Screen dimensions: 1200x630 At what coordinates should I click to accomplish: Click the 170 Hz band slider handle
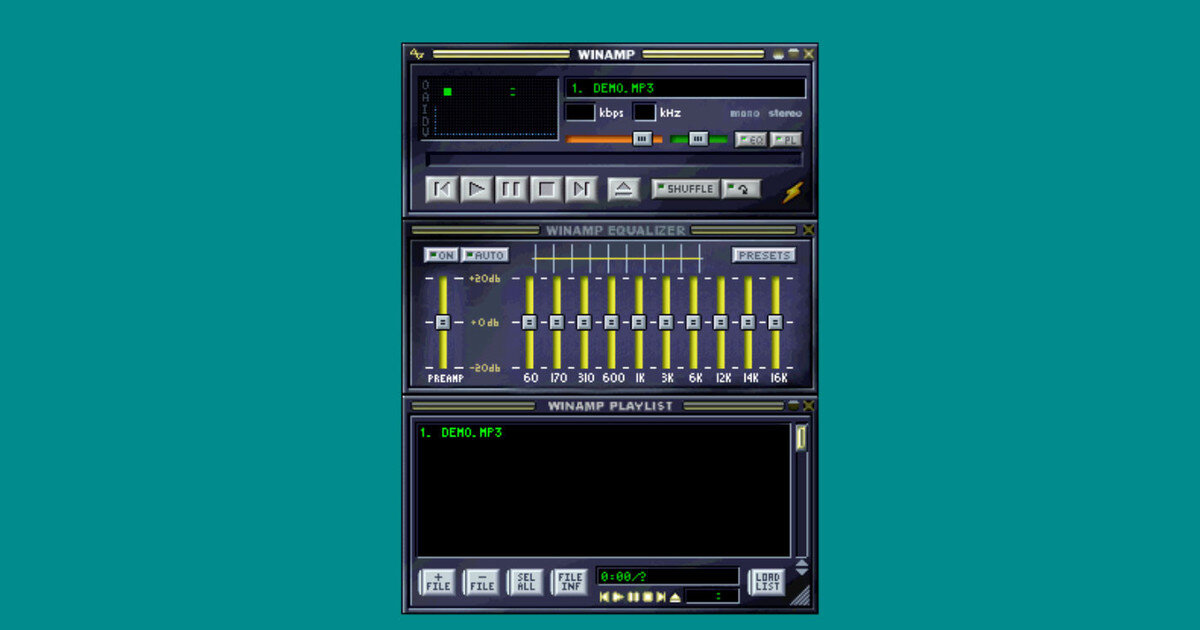pyautogui.click(x=557, y=323)
